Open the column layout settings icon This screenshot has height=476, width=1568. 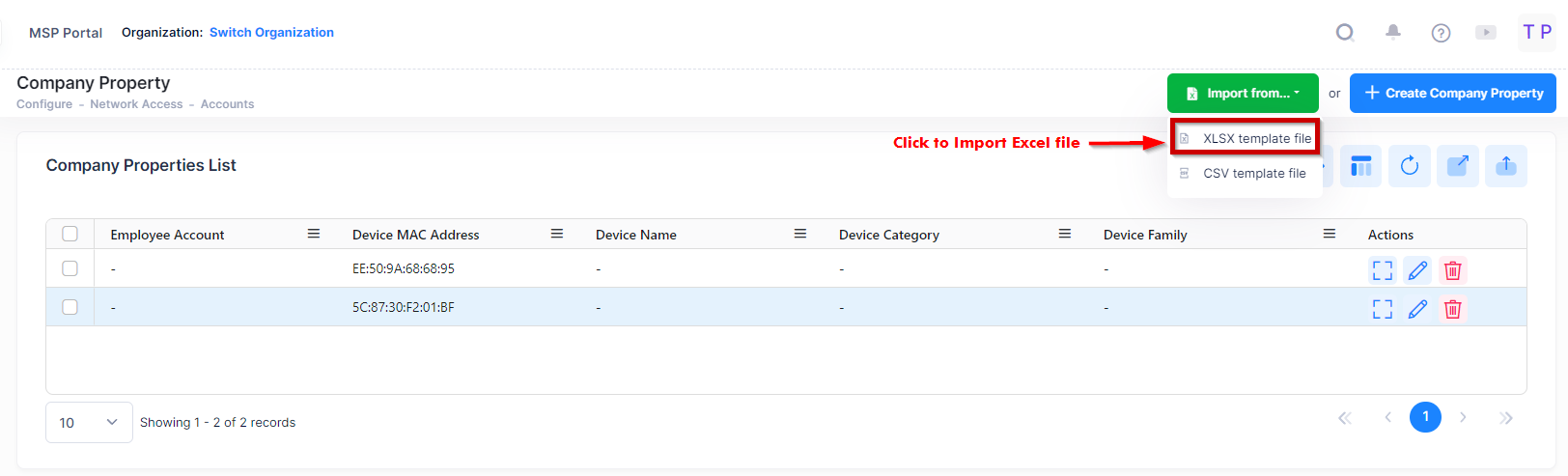pos(1360,166)
